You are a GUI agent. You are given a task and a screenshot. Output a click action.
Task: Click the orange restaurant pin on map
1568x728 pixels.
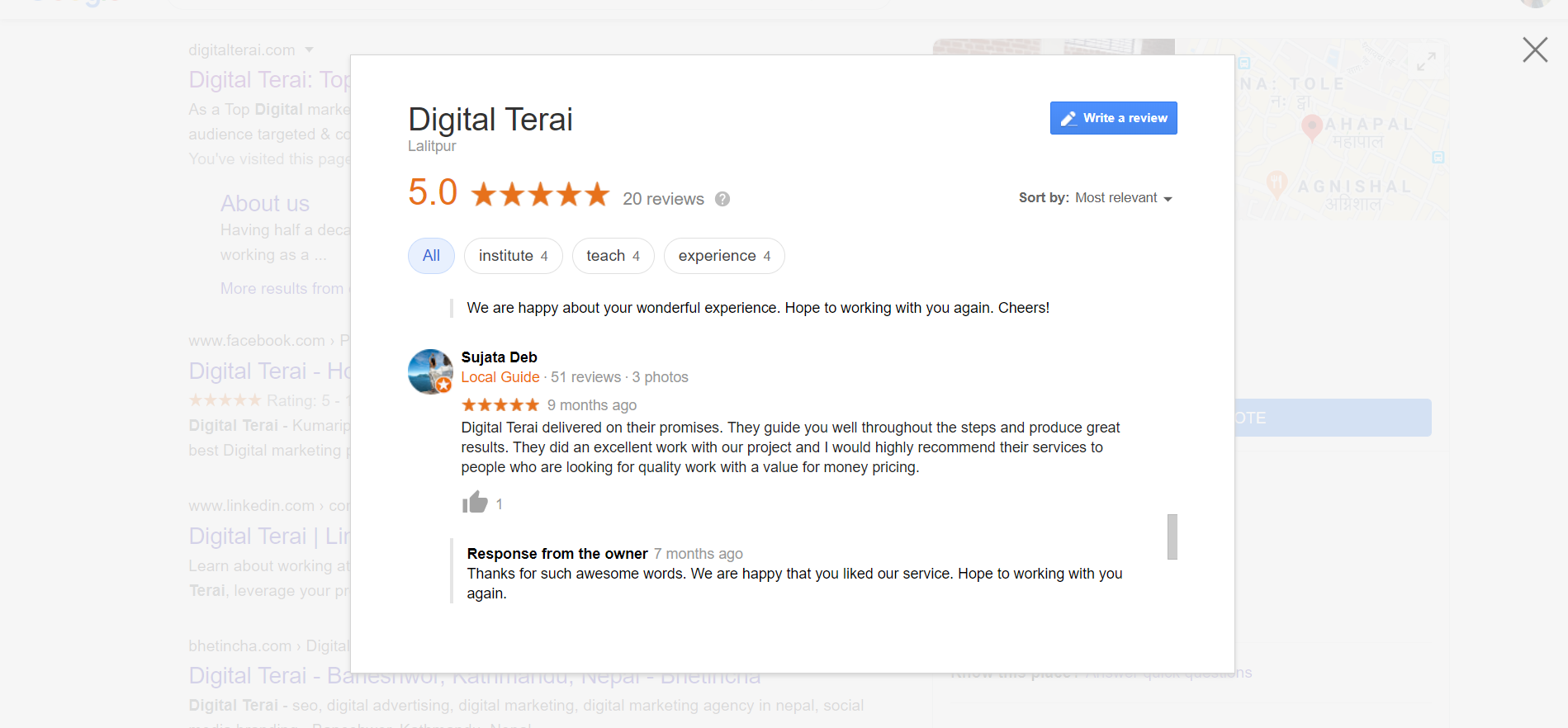pyautogui.click(x=1277, y=184)
